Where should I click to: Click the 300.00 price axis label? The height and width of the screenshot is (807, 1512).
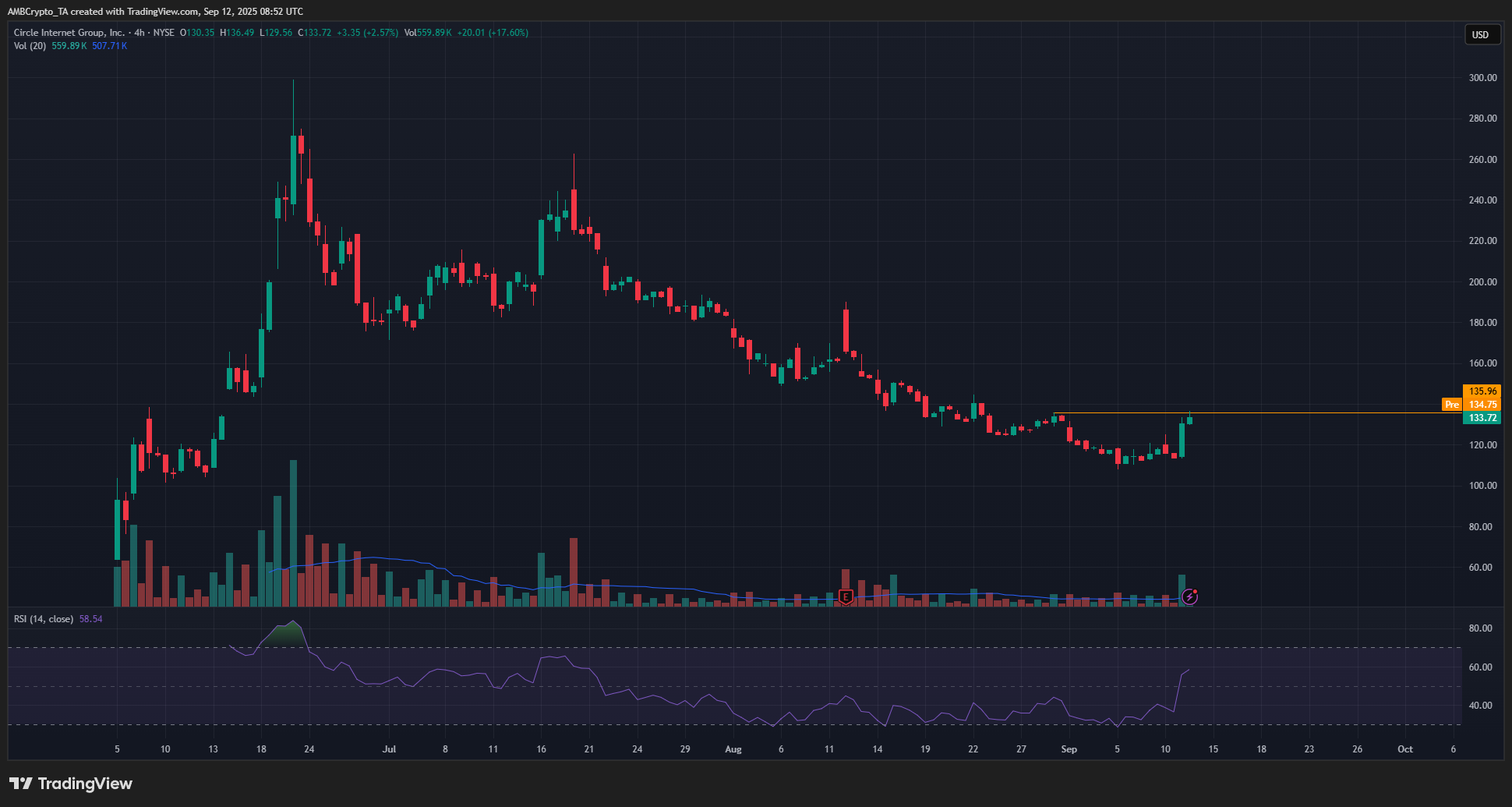(x=1482, y=78)
